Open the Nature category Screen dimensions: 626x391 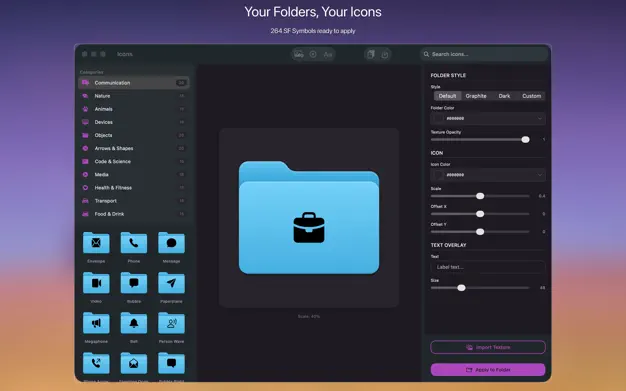(x=134, y=96)
